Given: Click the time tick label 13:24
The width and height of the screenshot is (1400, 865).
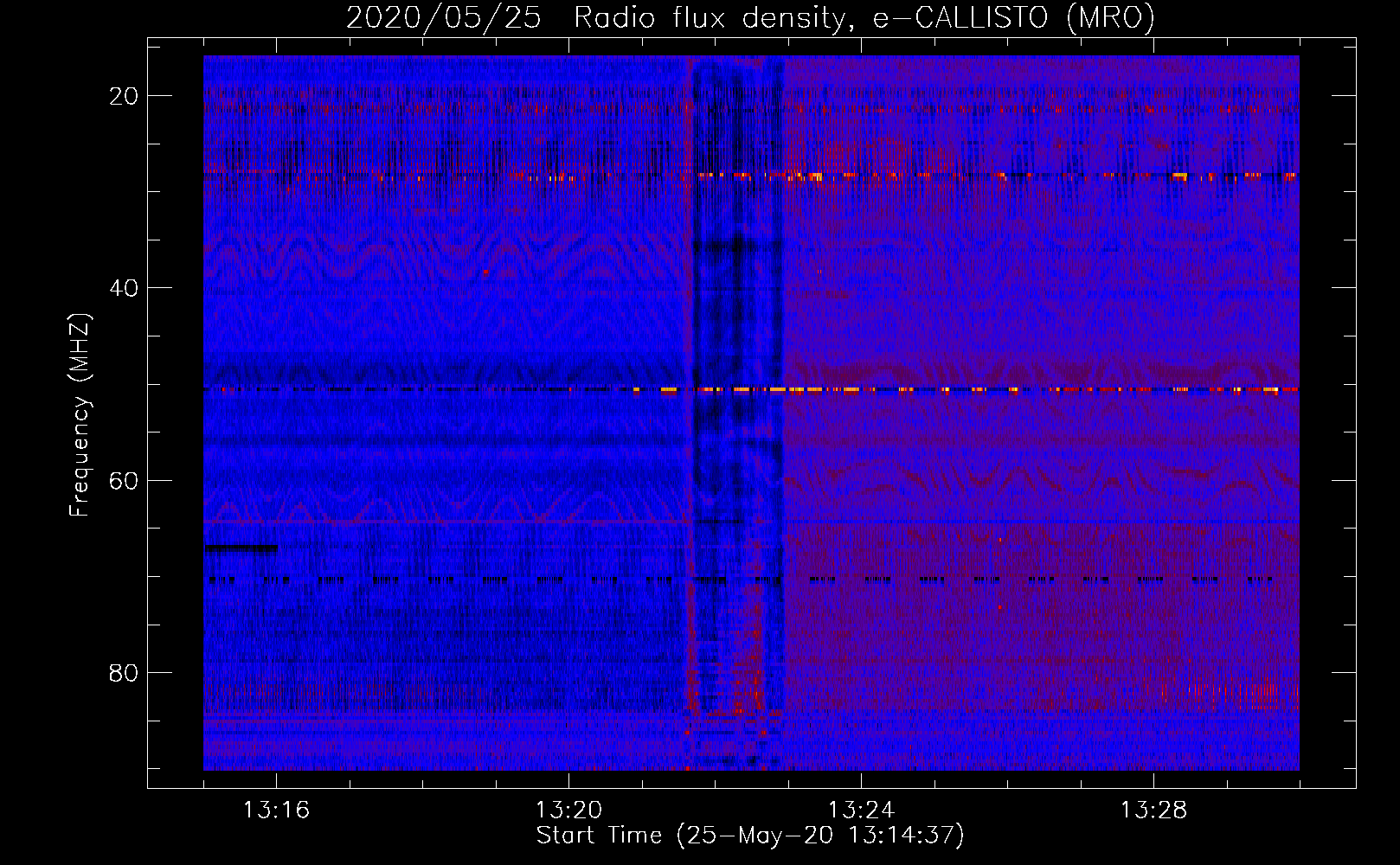Looking at the screenshot, I should click(861, 811).
